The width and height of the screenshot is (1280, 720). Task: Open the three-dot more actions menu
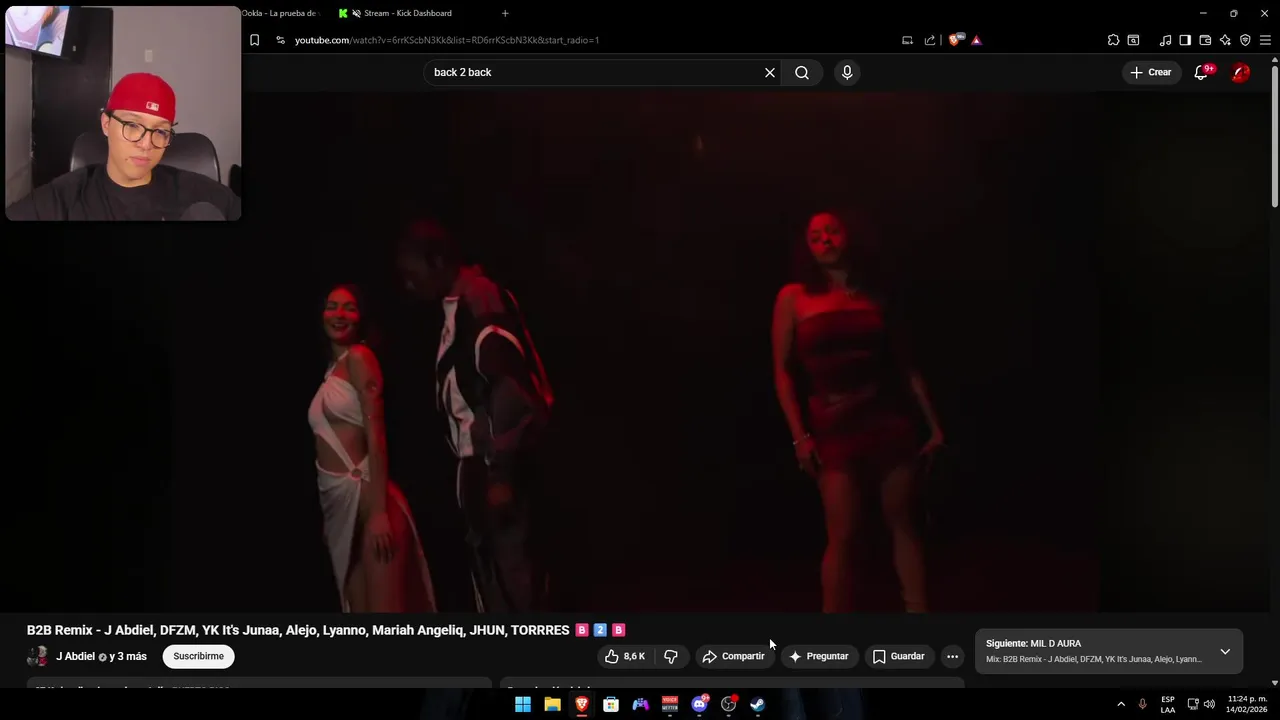pyautogui.click(x=952, y=656)
